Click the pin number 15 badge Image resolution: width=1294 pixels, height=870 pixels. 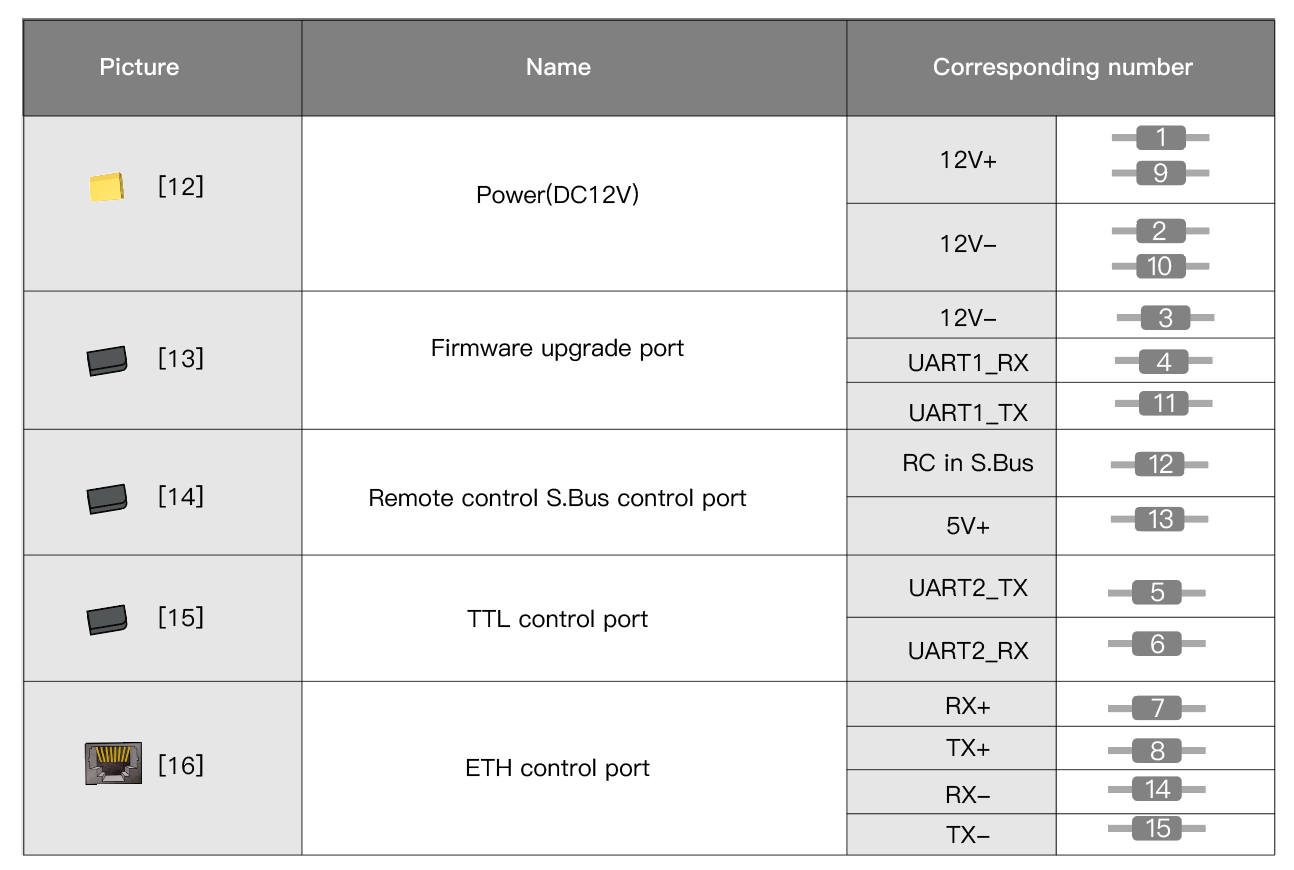click(1157, 829)
